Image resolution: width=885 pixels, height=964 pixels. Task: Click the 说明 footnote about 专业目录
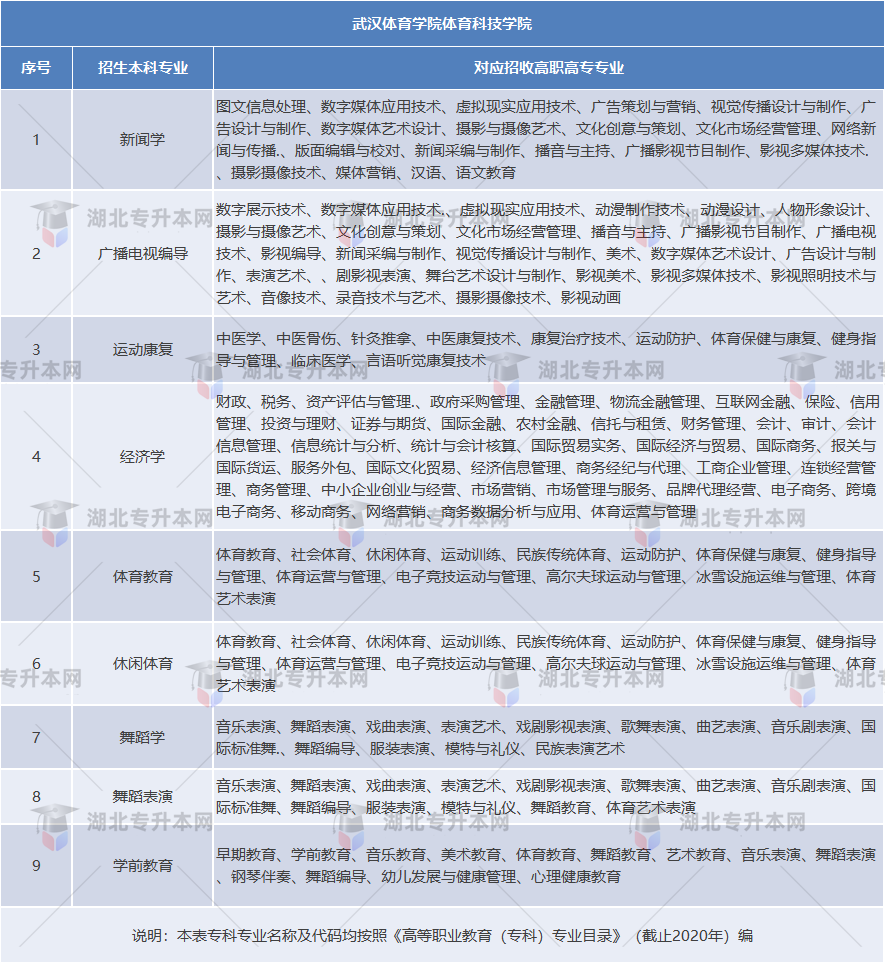(442, 936)
